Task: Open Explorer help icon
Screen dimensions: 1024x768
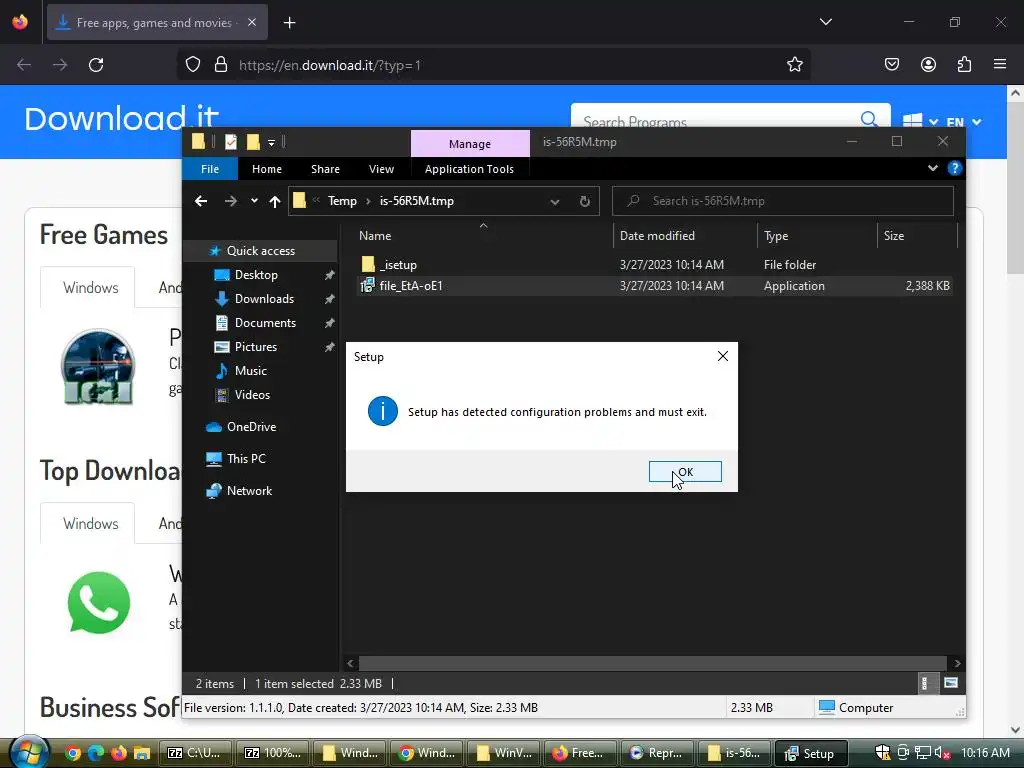Action: (x=955, y=168)
